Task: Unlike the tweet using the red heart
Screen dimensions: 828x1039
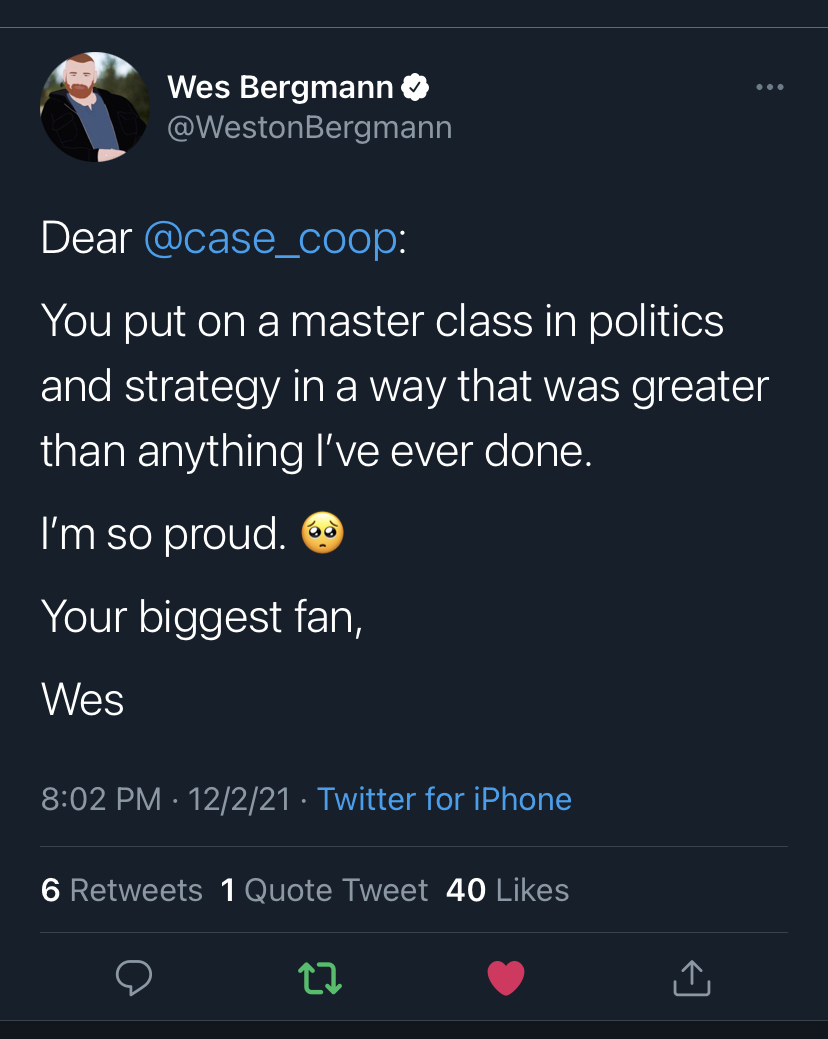Action: coord(506,977)
